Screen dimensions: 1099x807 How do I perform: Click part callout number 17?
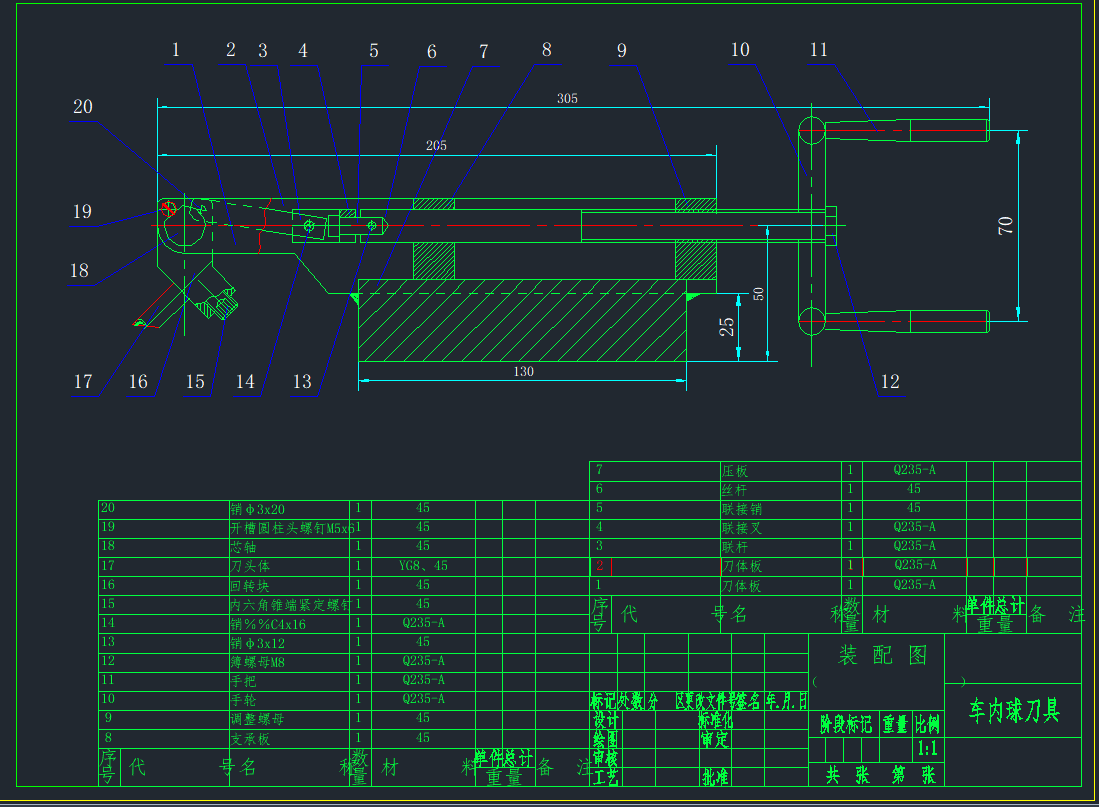(83, 381)
